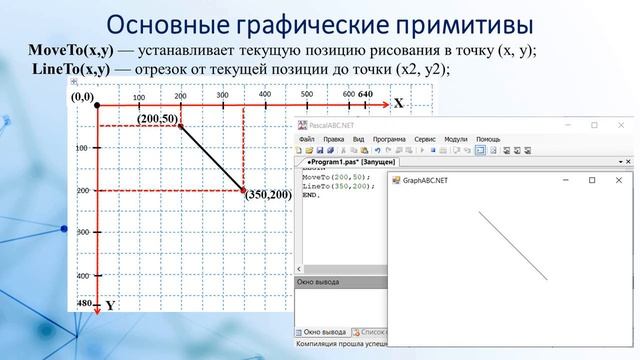Click the Paste clipboard icon
The width and height of the screenshot is (640, 360).
[364, 151]
